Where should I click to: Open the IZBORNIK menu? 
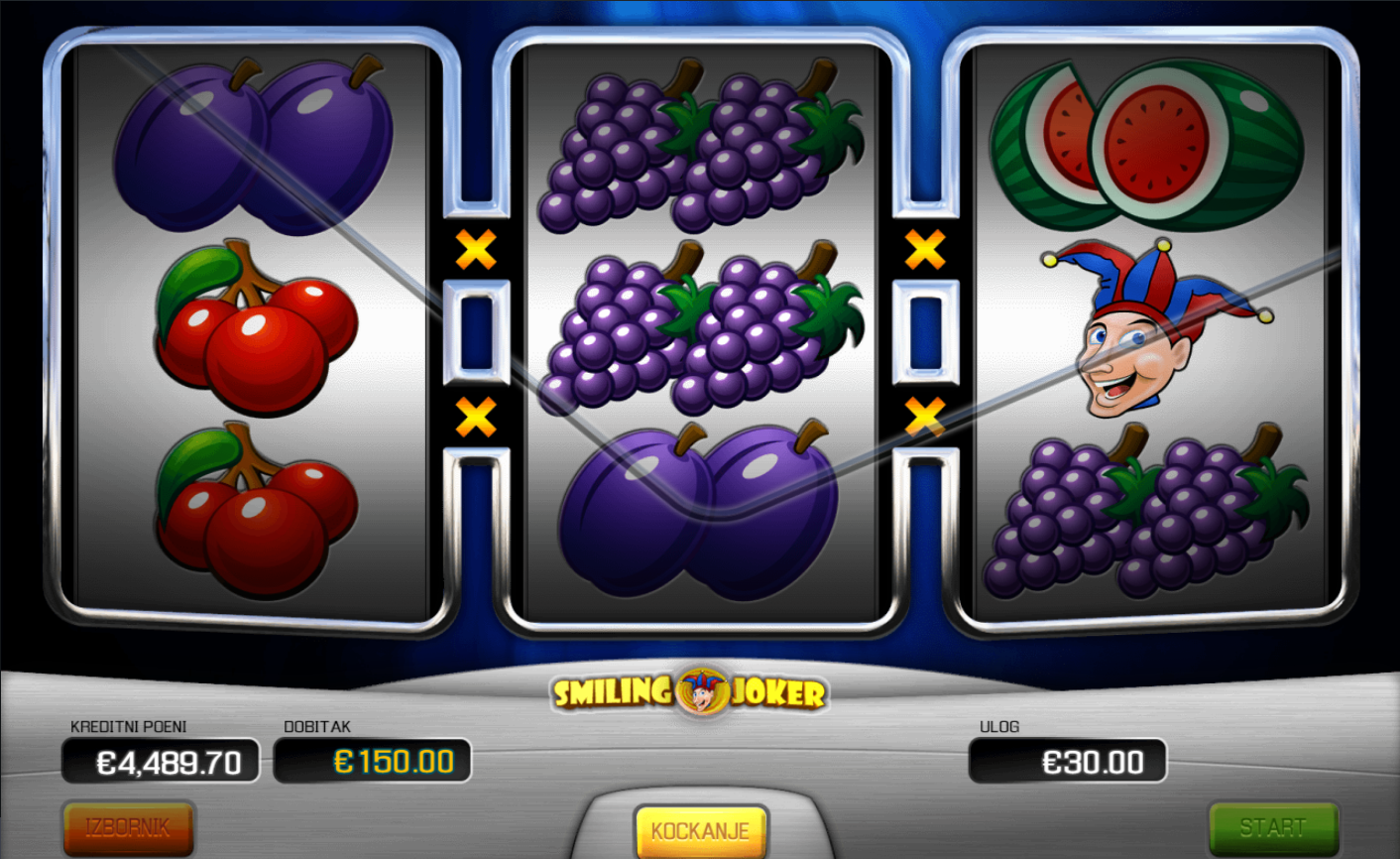[129, 828]
